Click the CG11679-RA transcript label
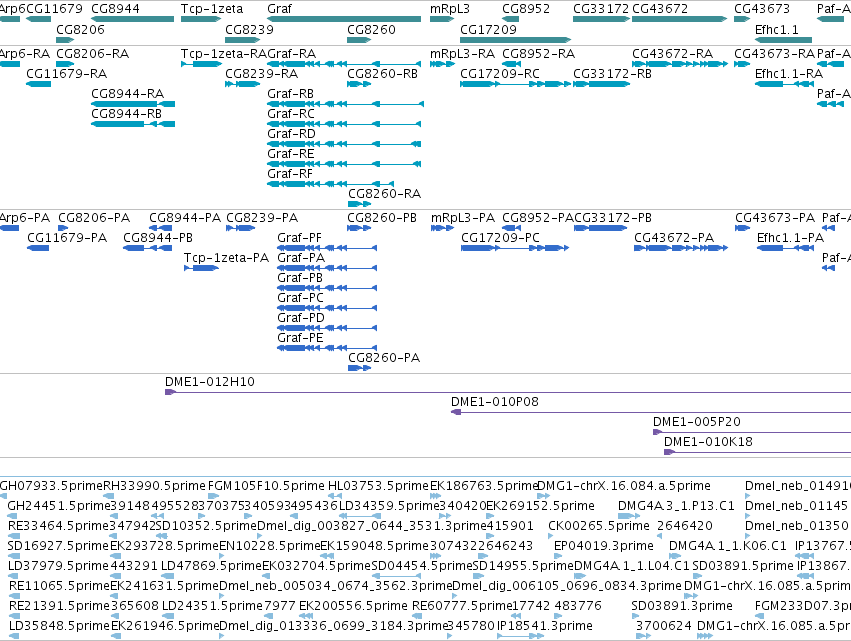The image size is (851, 641). 66,73
